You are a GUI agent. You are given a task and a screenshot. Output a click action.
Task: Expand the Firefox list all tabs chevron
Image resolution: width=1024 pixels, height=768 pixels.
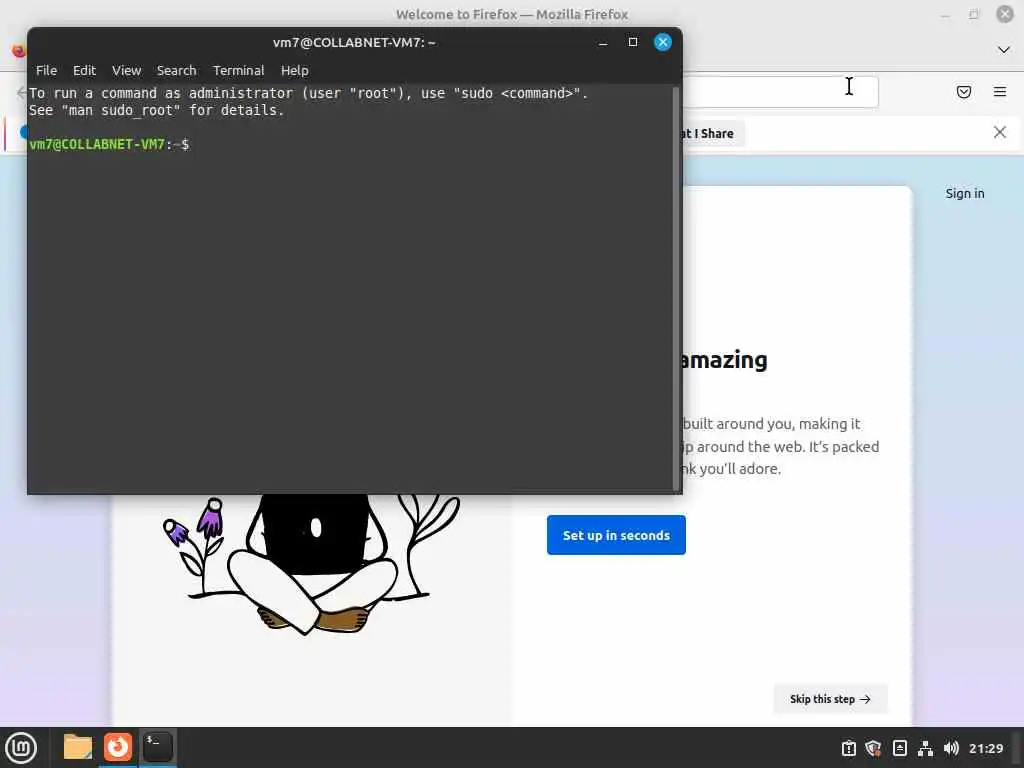1004,50
